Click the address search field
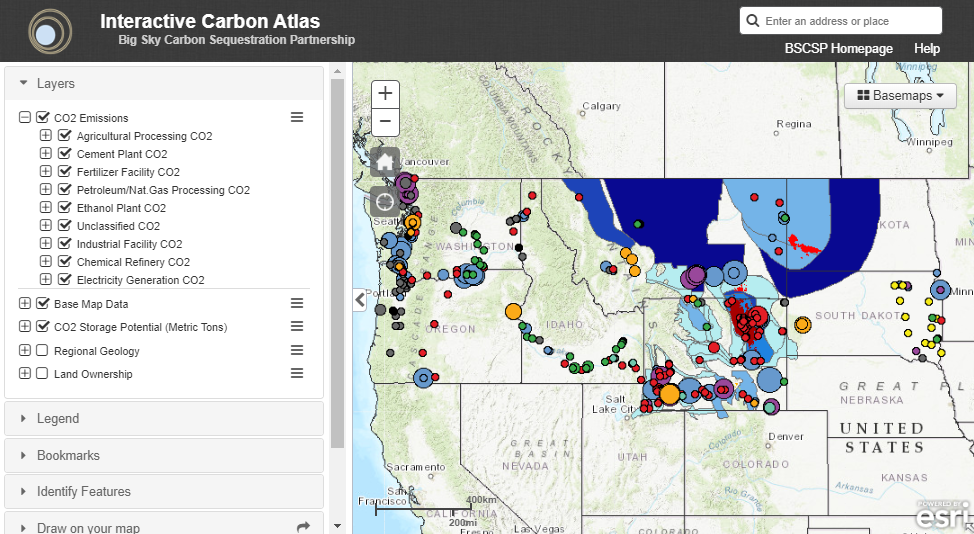974x534 pixels. (850, 21)
